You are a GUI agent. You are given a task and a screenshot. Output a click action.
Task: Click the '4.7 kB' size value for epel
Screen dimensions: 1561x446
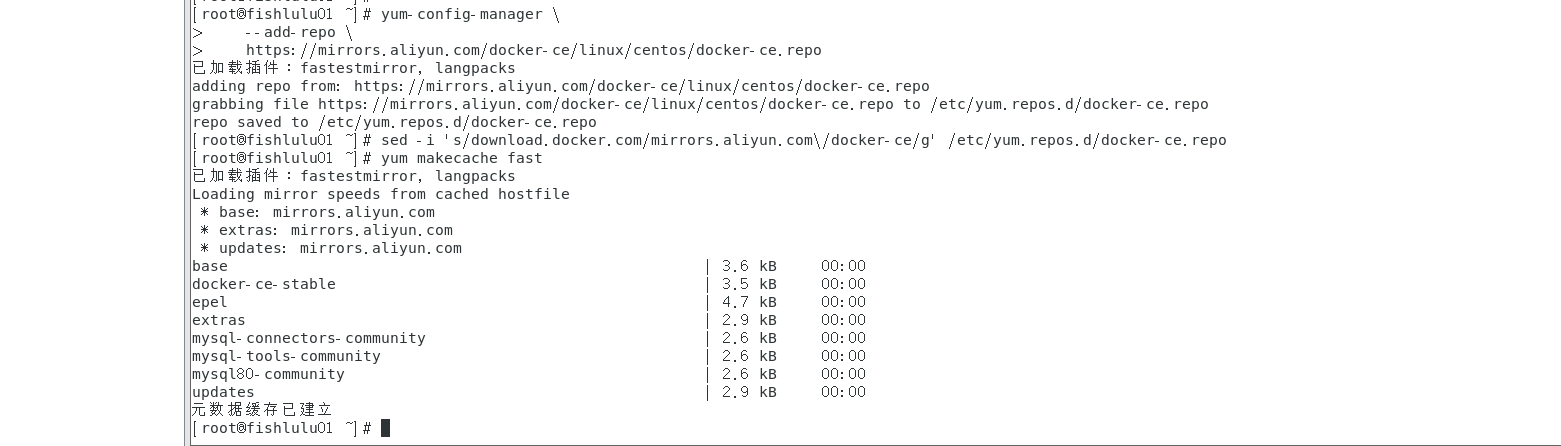[x=748, y=302]
